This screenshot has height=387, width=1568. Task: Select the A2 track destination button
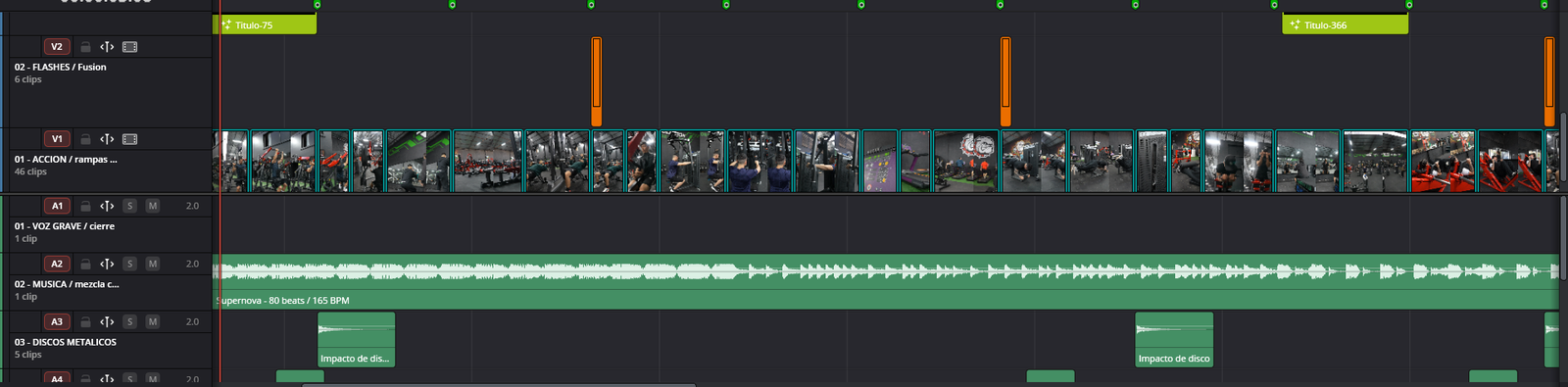coord(56,264)
